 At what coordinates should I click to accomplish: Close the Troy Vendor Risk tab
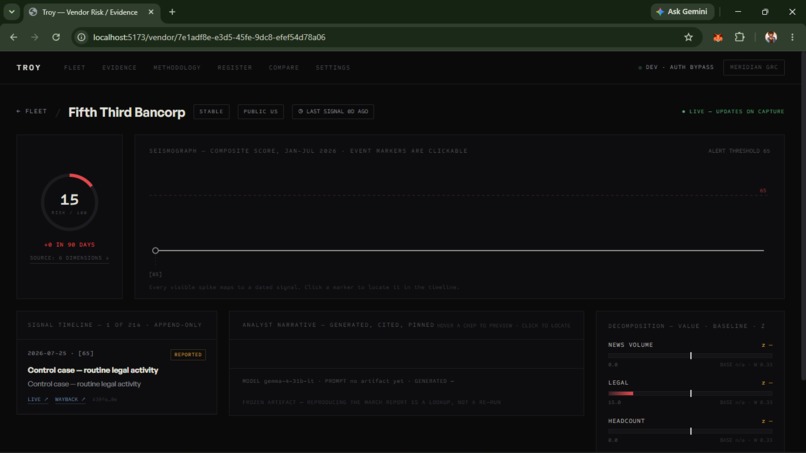[151, 12]
